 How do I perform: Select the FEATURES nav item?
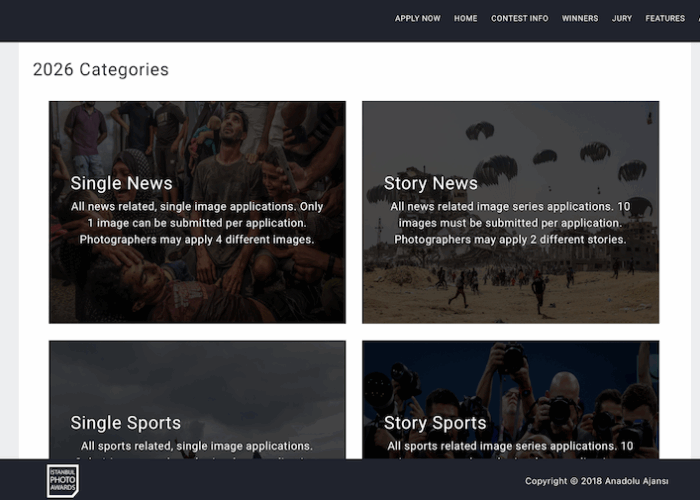point(665,18)
